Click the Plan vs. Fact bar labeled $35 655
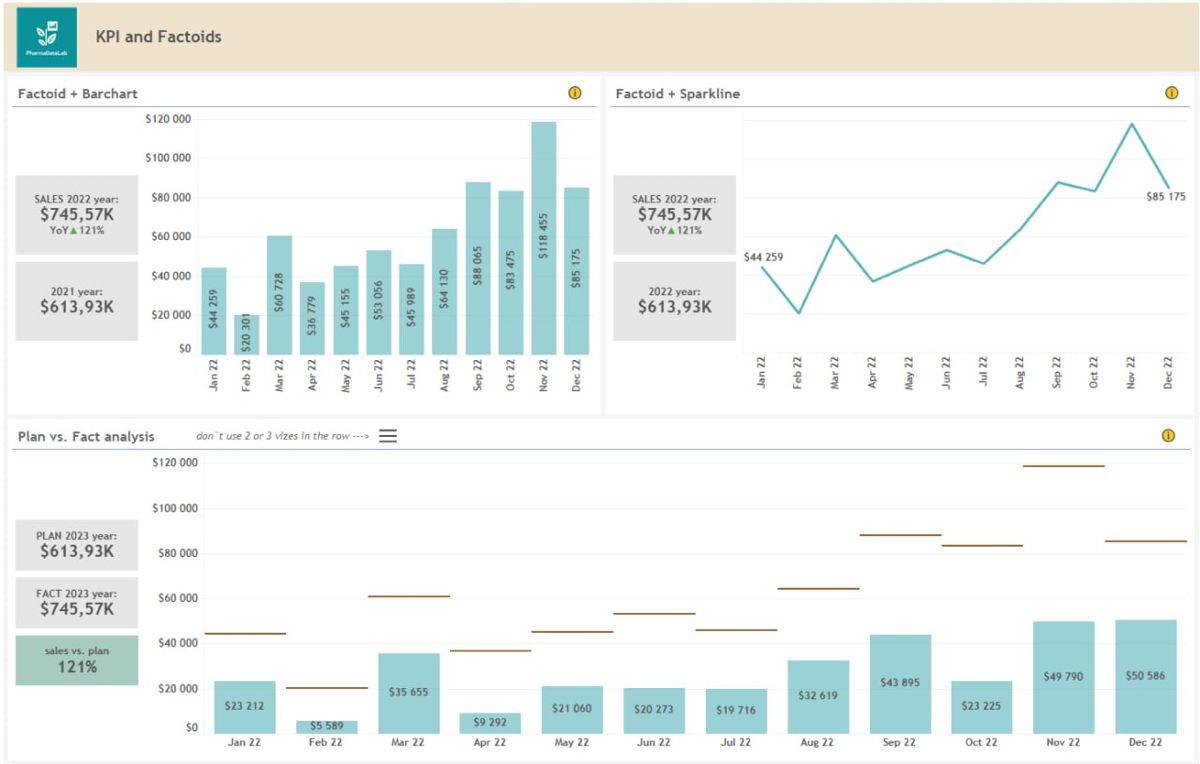Image resolution: width=1200 pixels, height=764 pixels. (409, 693)
